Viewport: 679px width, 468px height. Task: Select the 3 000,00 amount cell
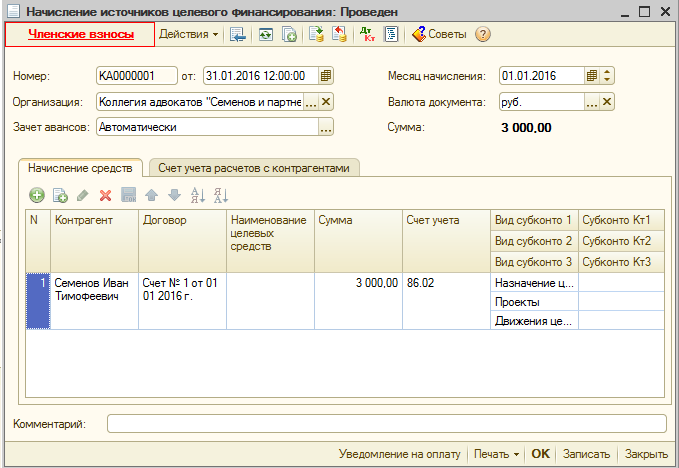point(358,301)
